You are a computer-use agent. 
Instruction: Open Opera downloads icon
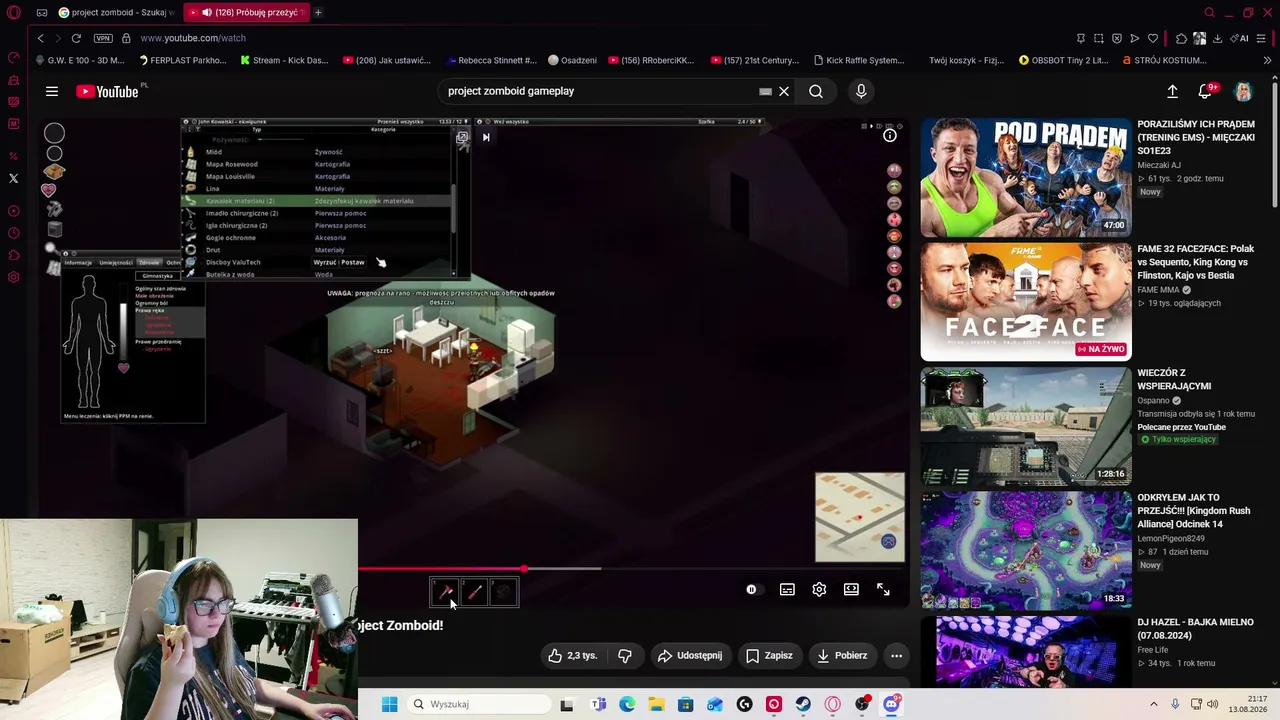pos(1217,38)
